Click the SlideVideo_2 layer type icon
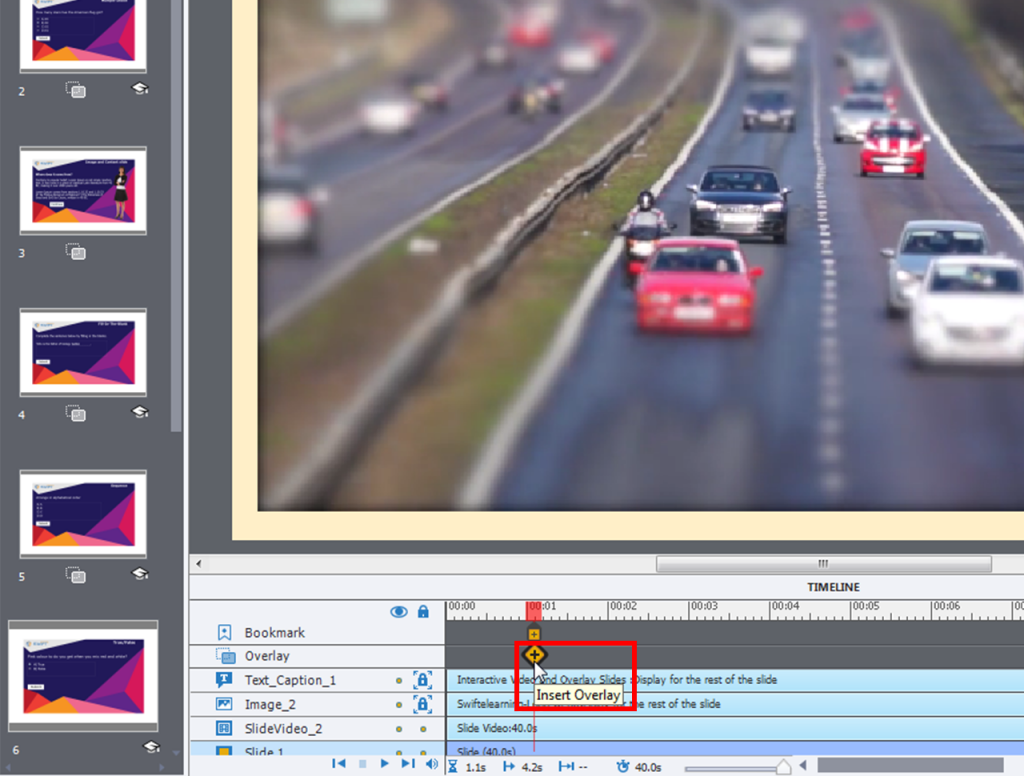Screen dimensions: 1024x776 (x=225, y=728)
